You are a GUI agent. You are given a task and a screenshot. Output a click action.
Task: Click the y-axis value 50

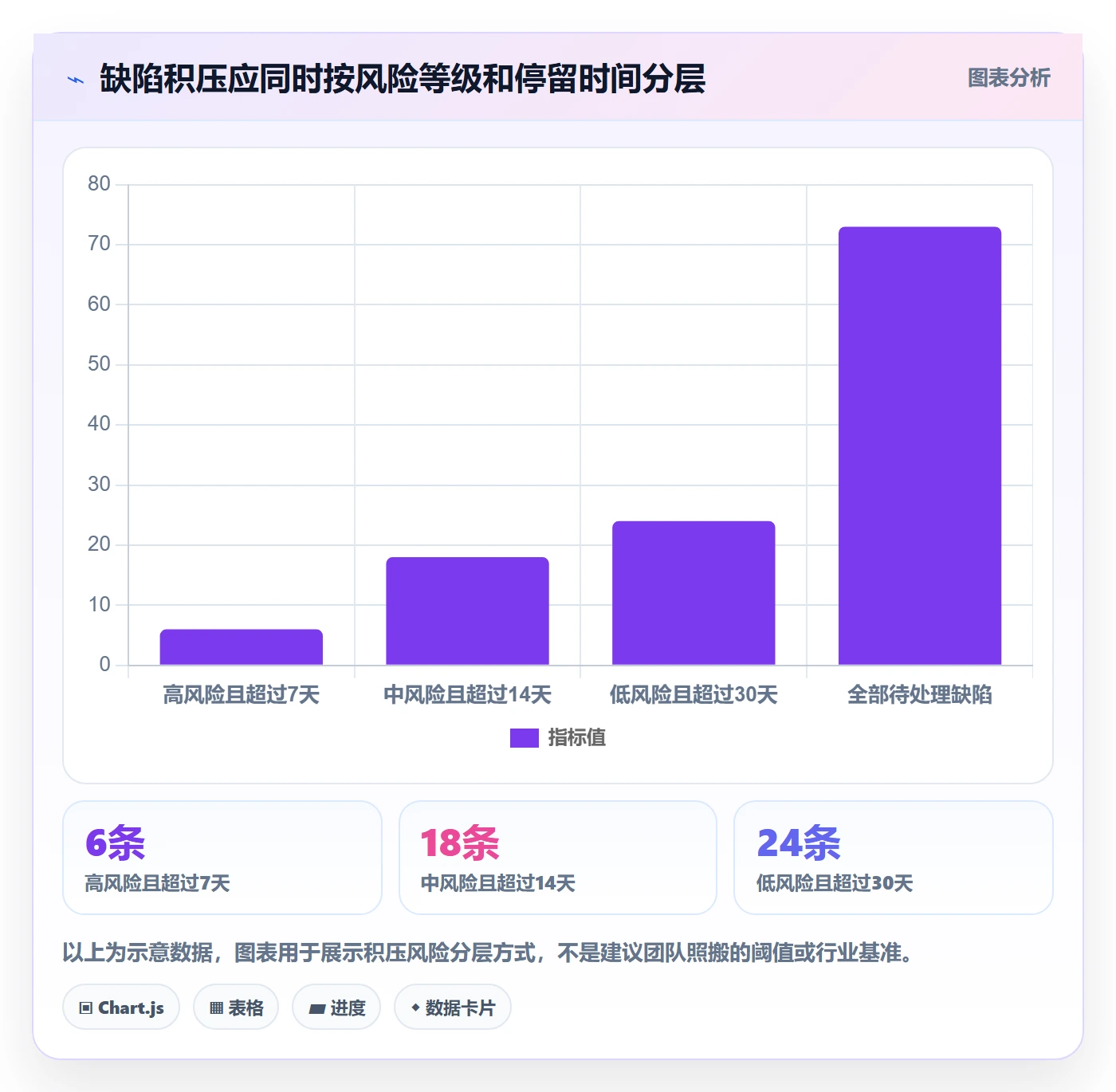(99, 364)
